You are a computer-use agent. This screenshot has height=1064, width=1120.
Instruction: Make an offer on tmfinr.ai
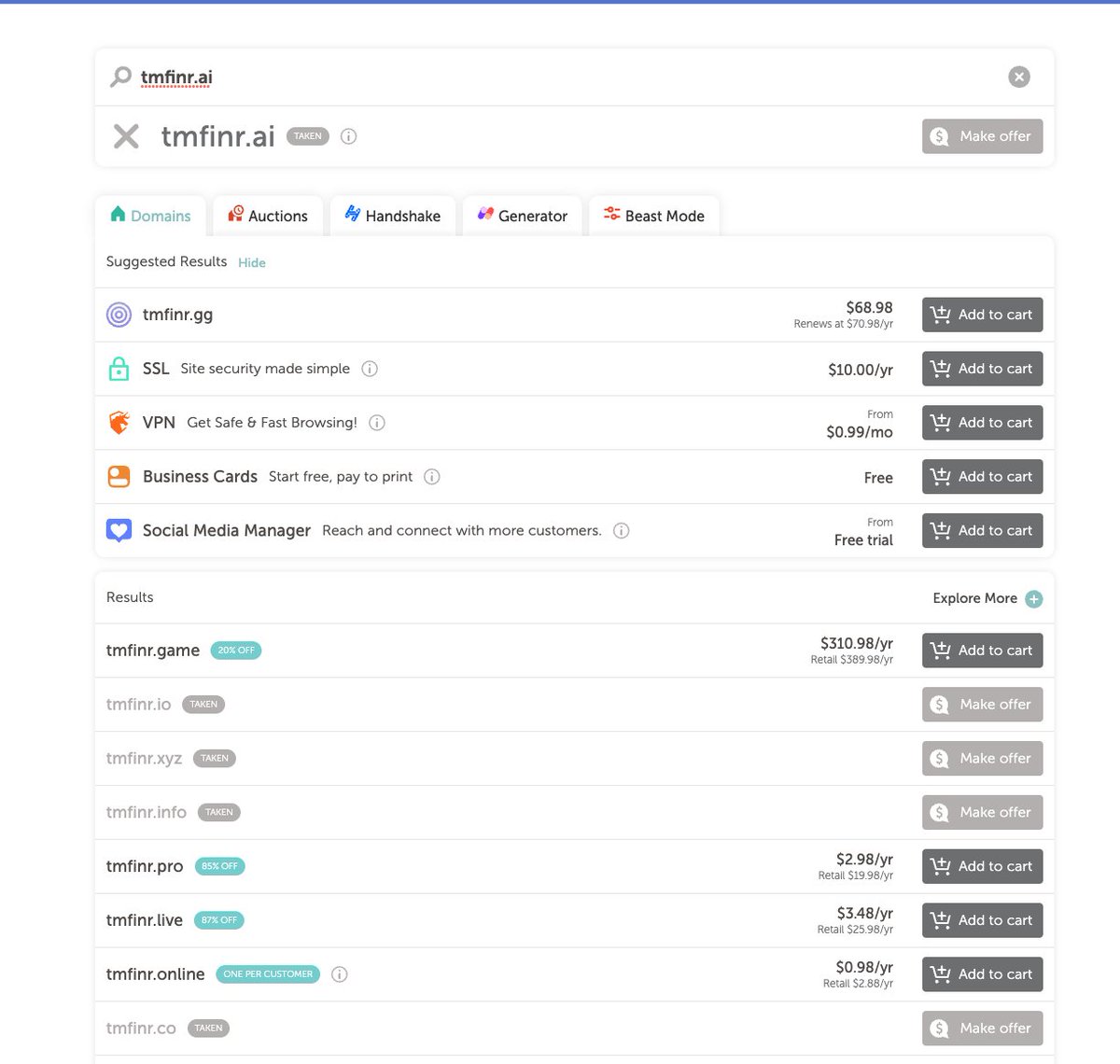pos(981,136)
